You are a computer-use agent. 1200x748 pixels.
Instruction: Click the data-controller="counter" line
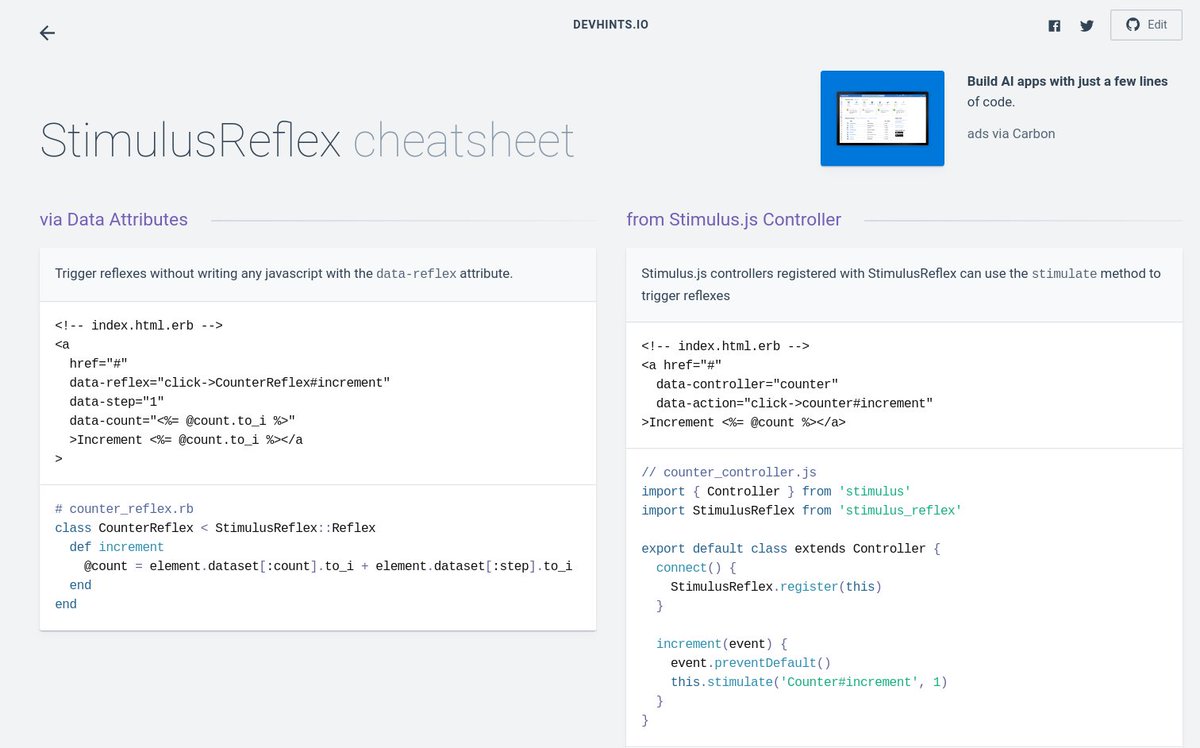747,384
